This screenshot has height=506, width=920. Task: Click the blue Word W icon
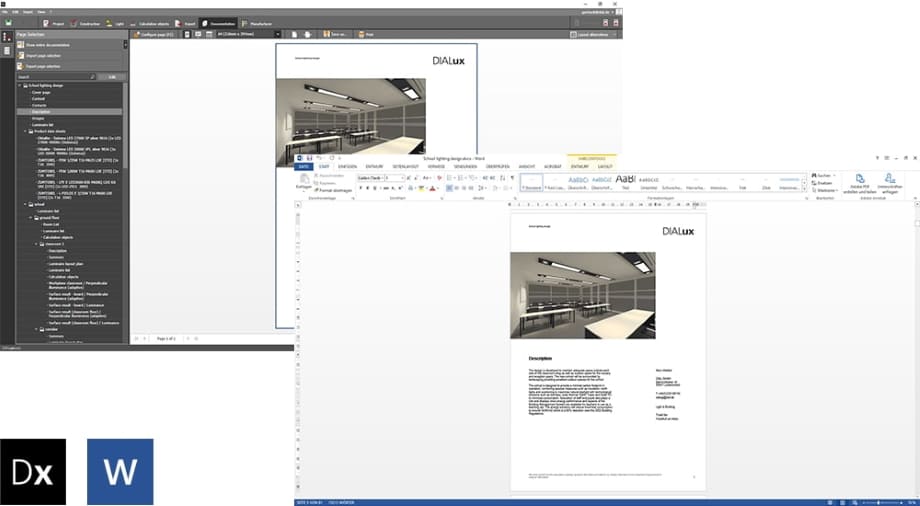[120, 471]
